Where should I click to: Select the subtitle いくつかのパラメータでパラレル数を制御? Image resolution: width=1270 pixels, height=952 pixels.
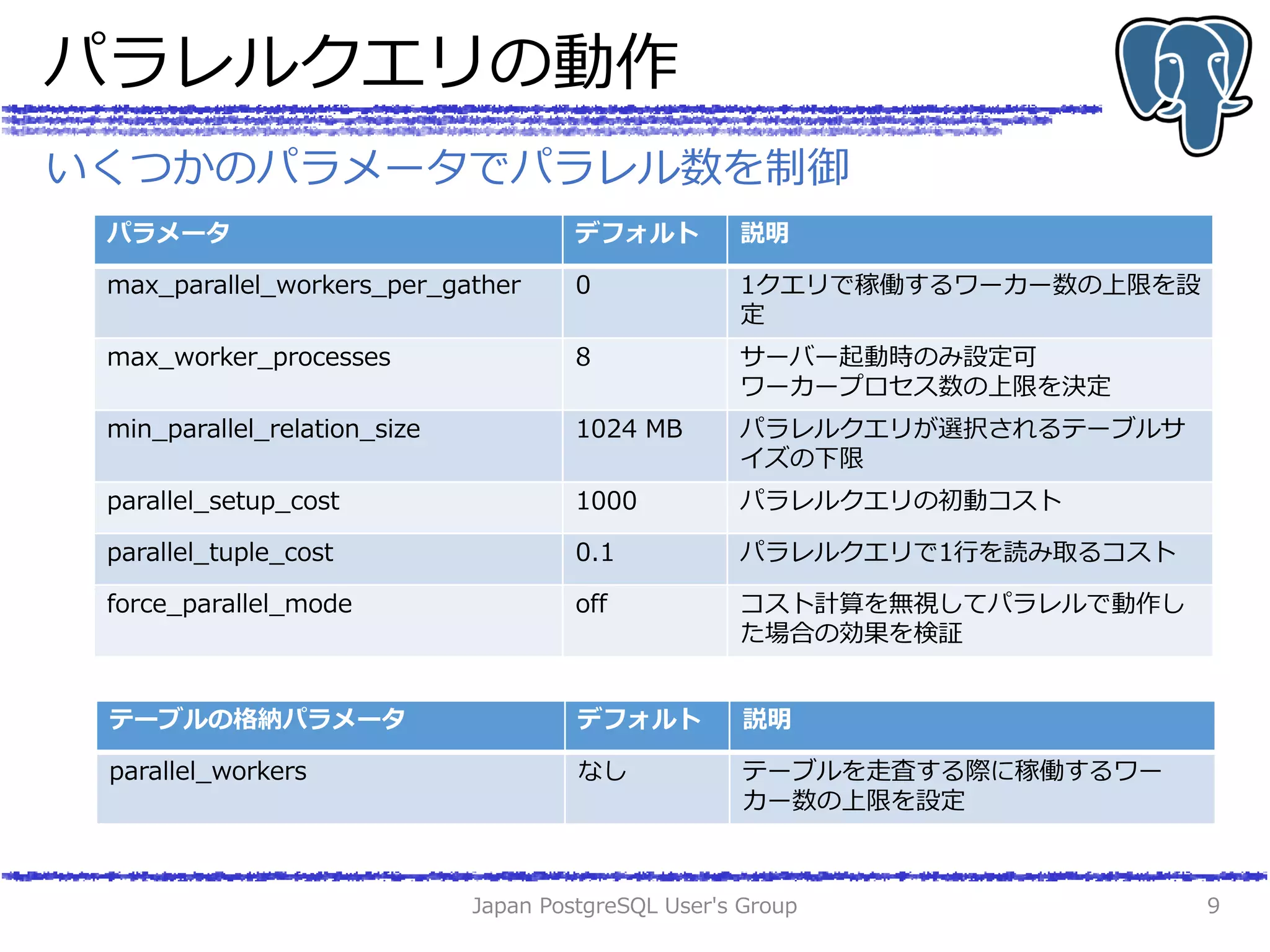(x=448, y=167)
